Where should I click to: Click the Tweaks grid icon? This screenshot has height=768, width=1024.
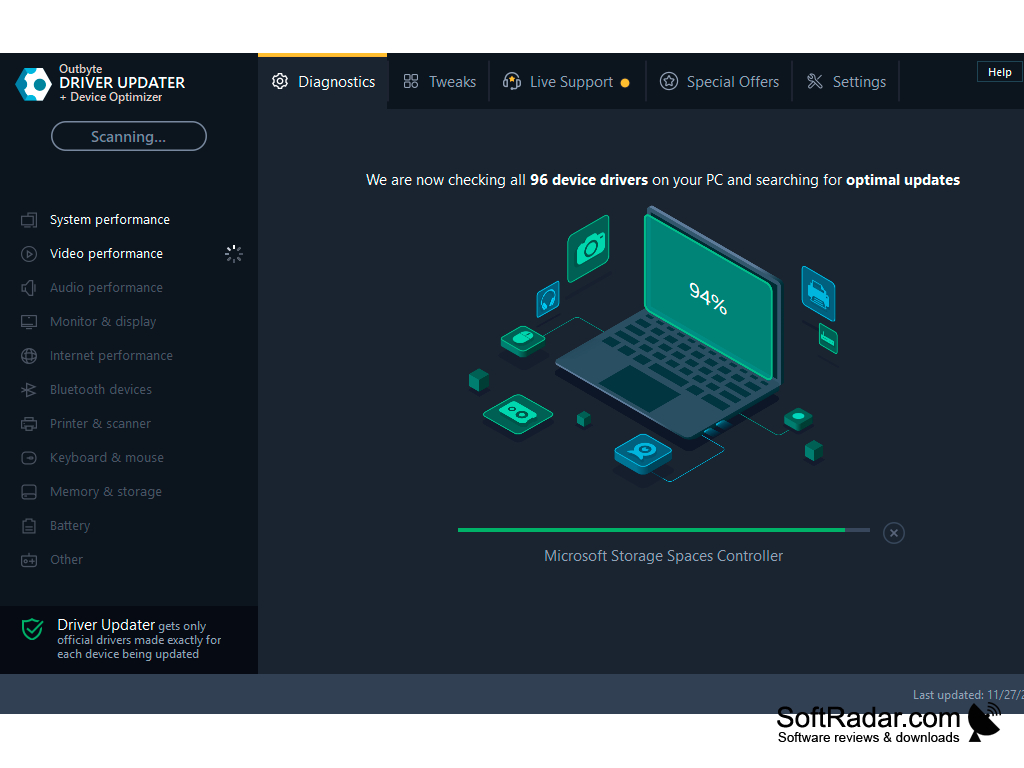pyautogui.click(x=411, y=82)
